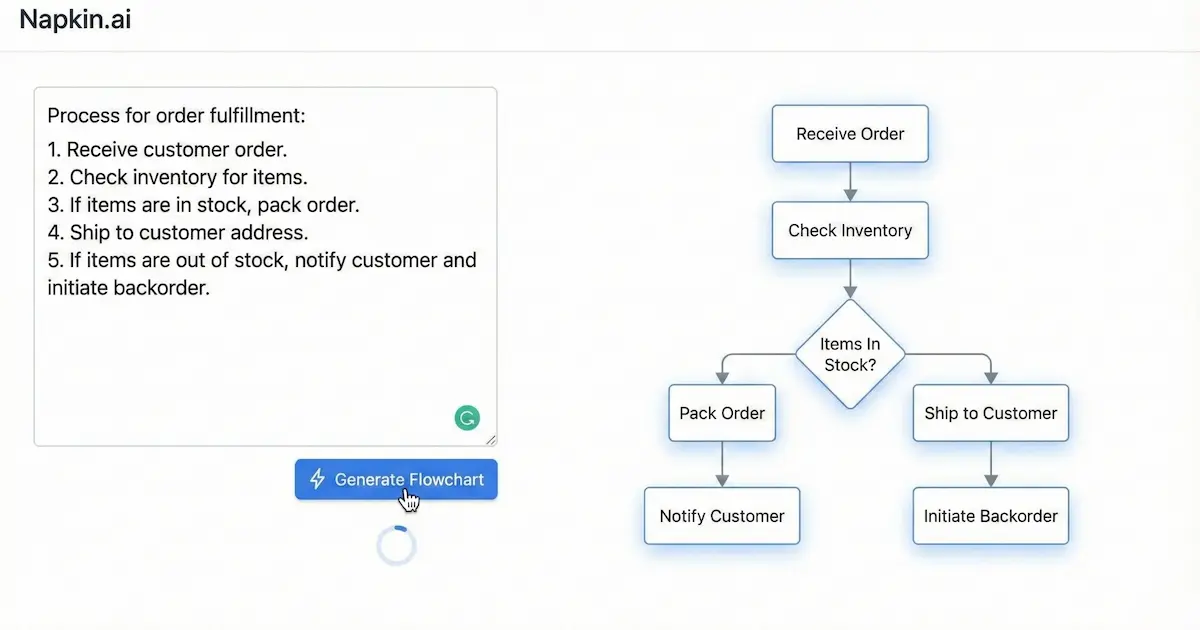Grab the text area resize handle

tap(490, 439)
